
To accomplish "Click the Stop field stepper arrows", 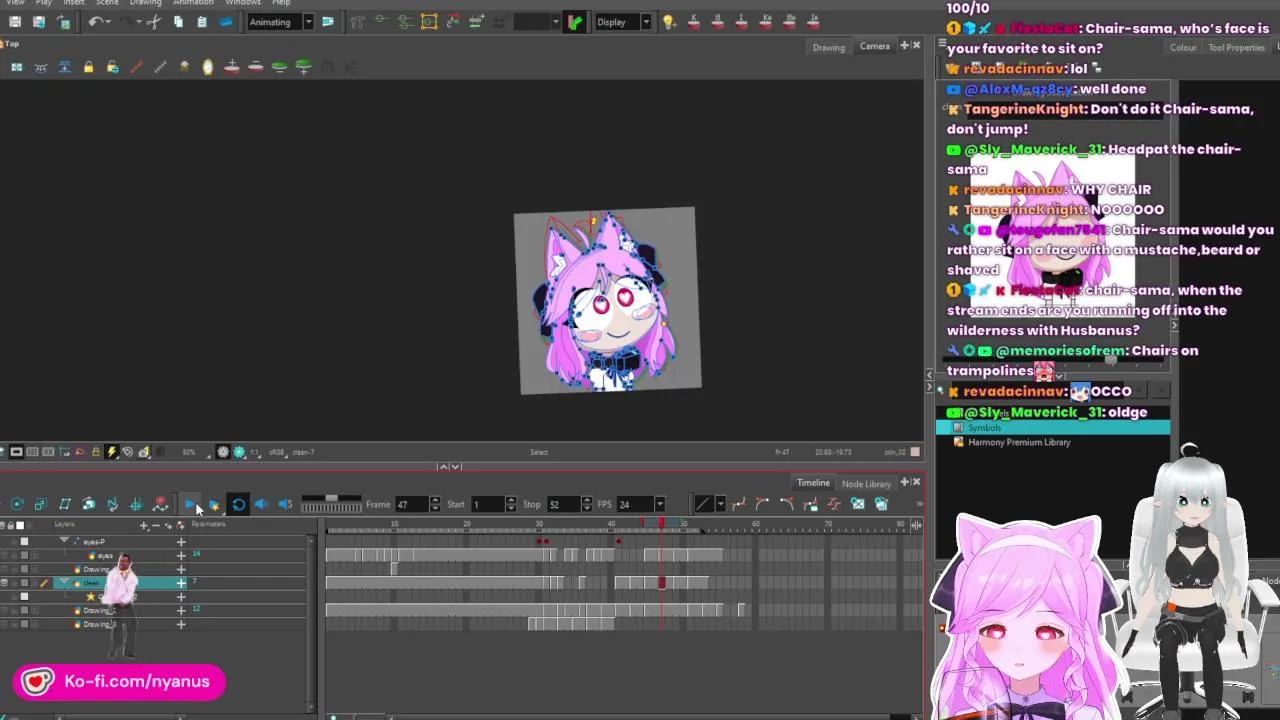I will [587, 504].
